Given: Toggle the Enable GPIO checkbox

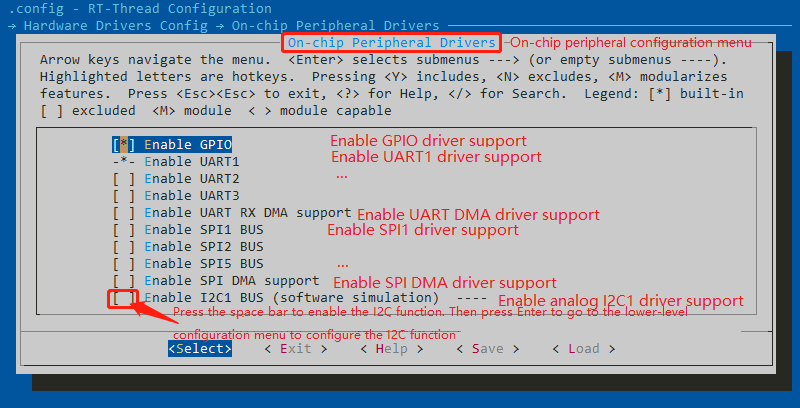Looking at the screenshot, I should pos(123,144).
